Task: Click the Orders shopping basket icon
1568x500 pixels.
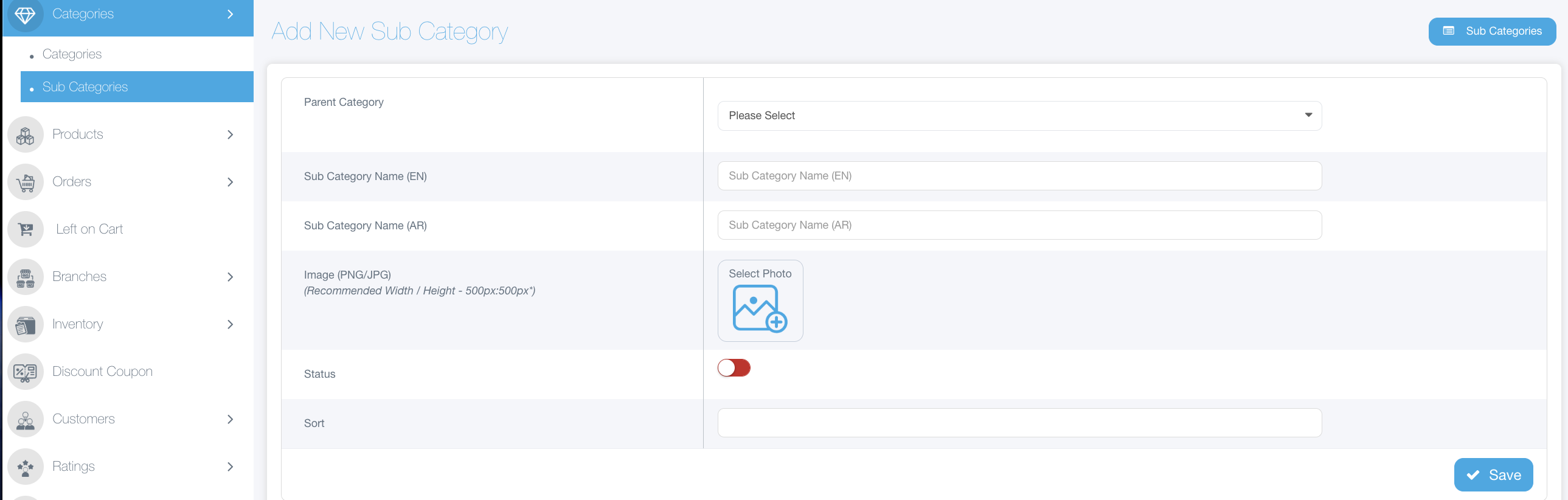Action: tap(25, 182)
